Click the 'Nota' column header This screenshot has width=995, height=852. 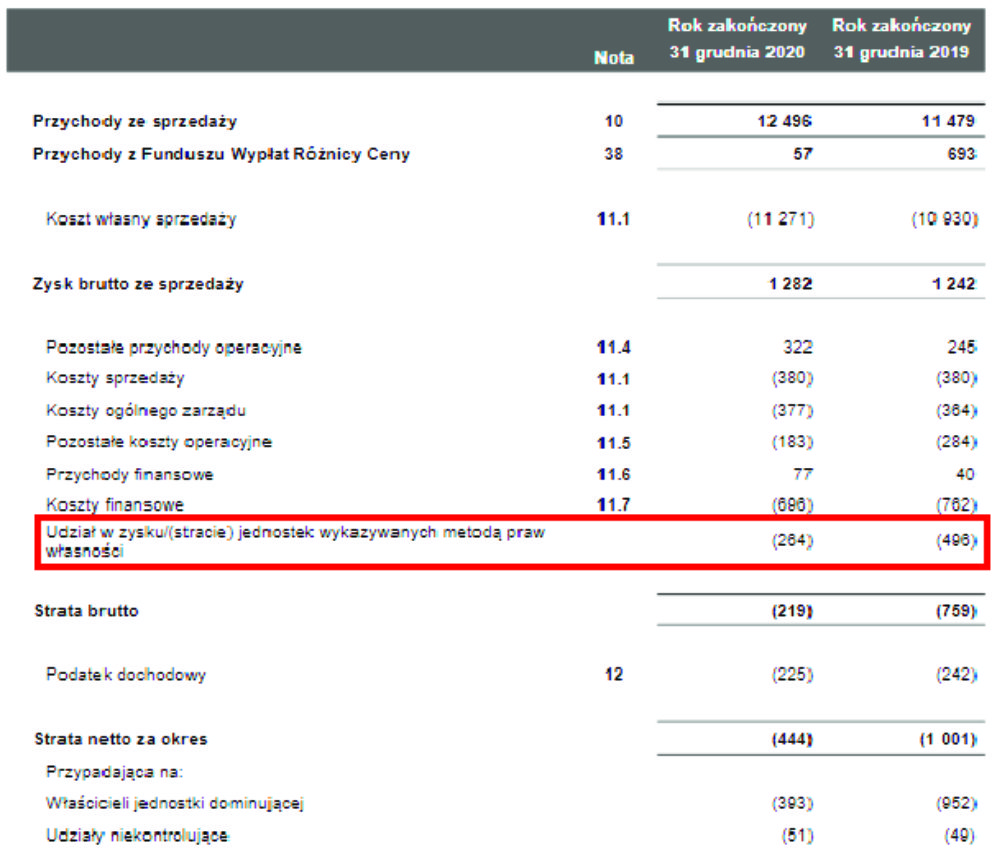tap(614, 58)
